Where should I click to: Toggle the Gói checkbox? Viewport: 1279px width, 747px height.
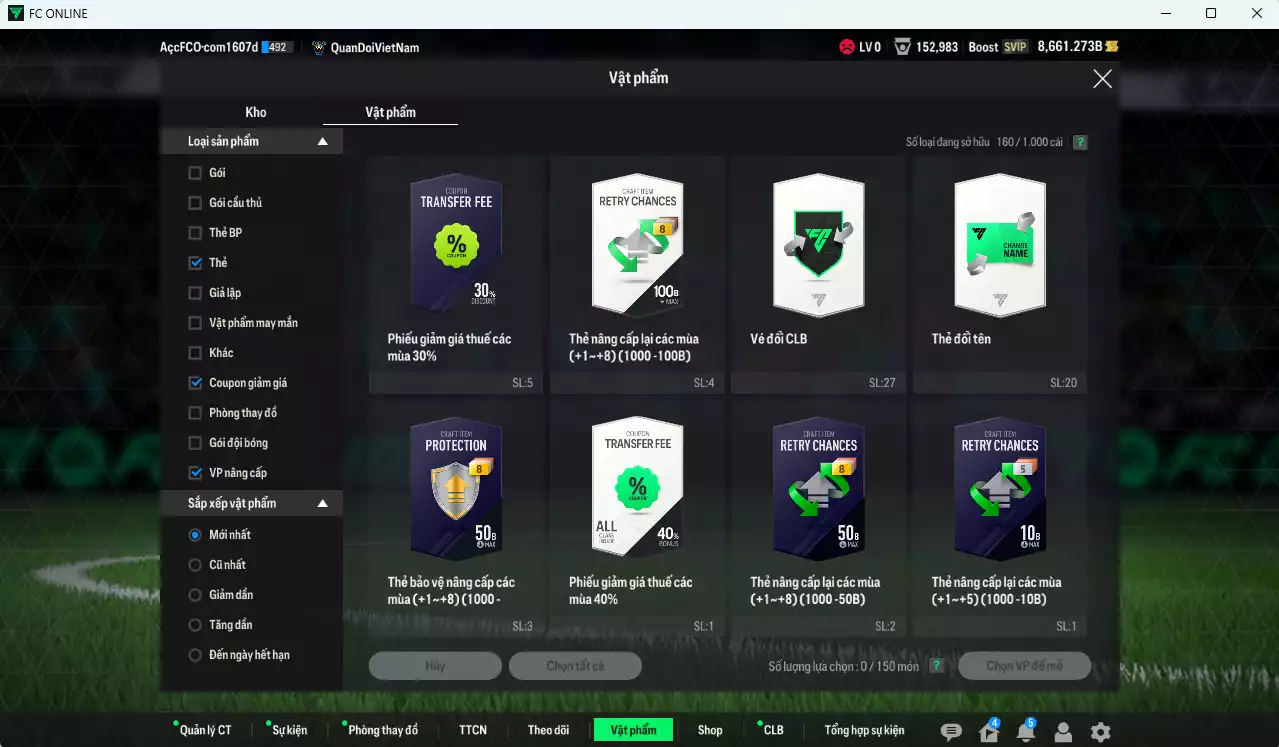tap(195, 173)
